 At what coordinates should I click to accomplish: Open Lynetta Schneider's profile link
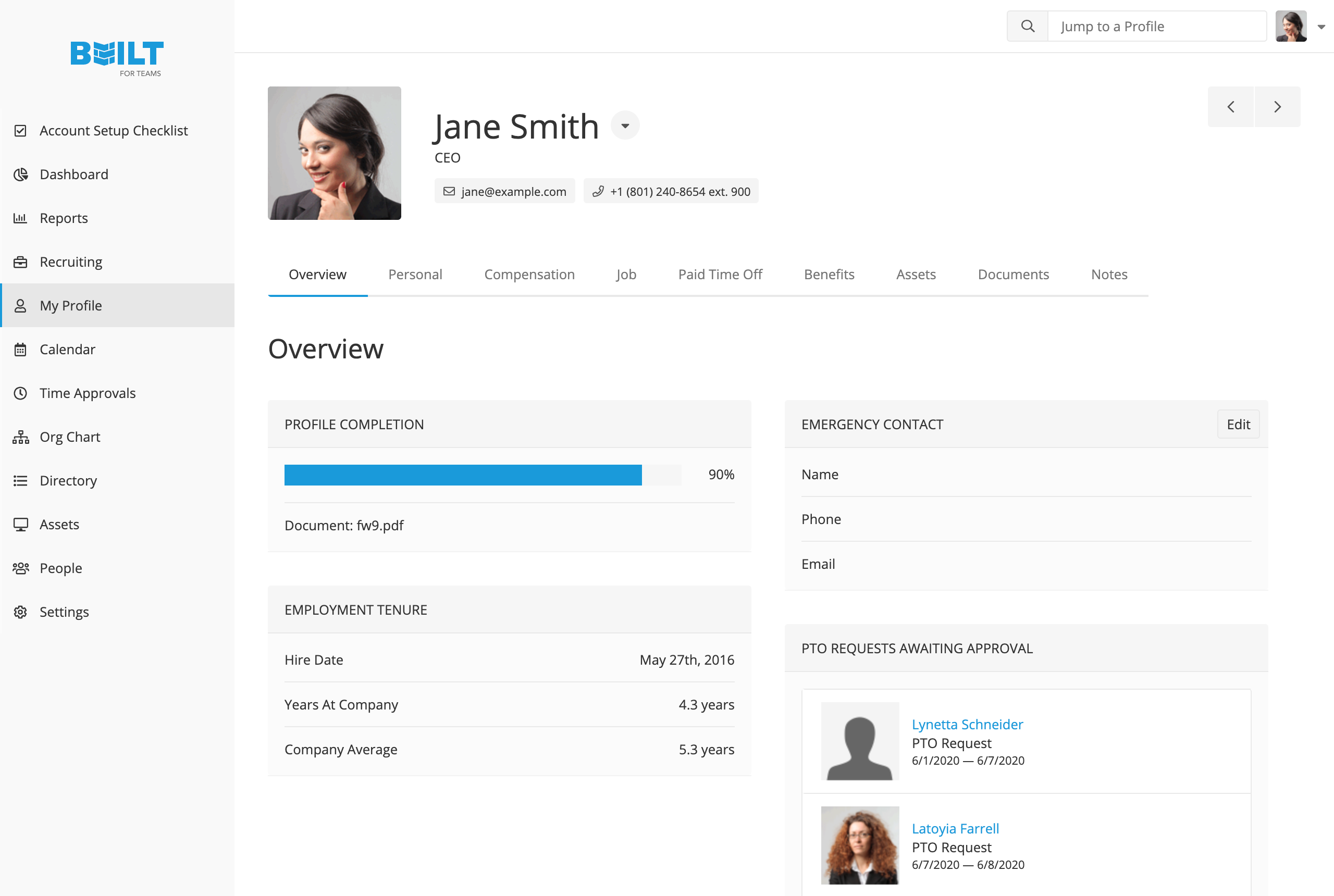(967, 724)
